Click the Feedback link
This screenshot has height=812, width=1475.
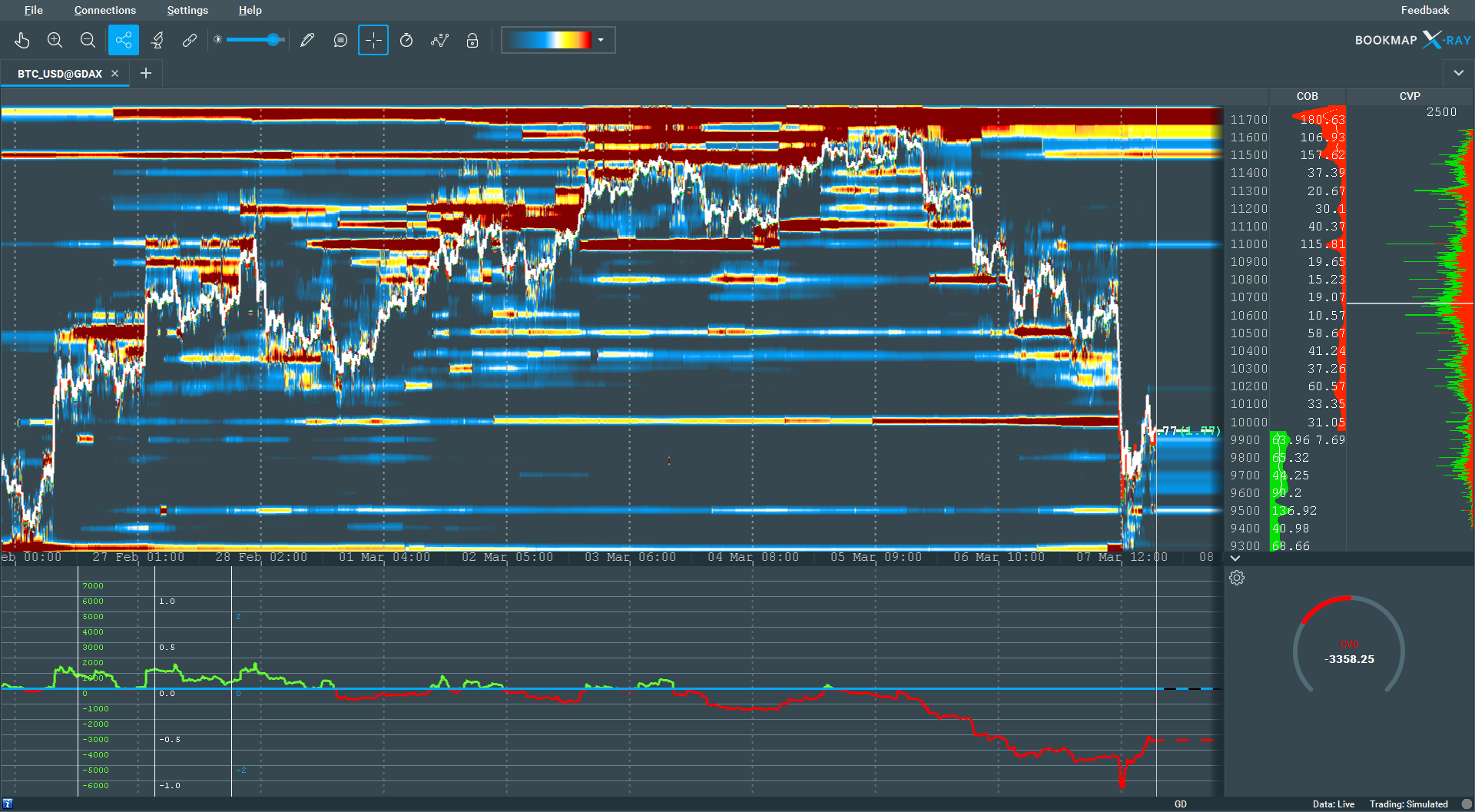[x=1425, y=10]
